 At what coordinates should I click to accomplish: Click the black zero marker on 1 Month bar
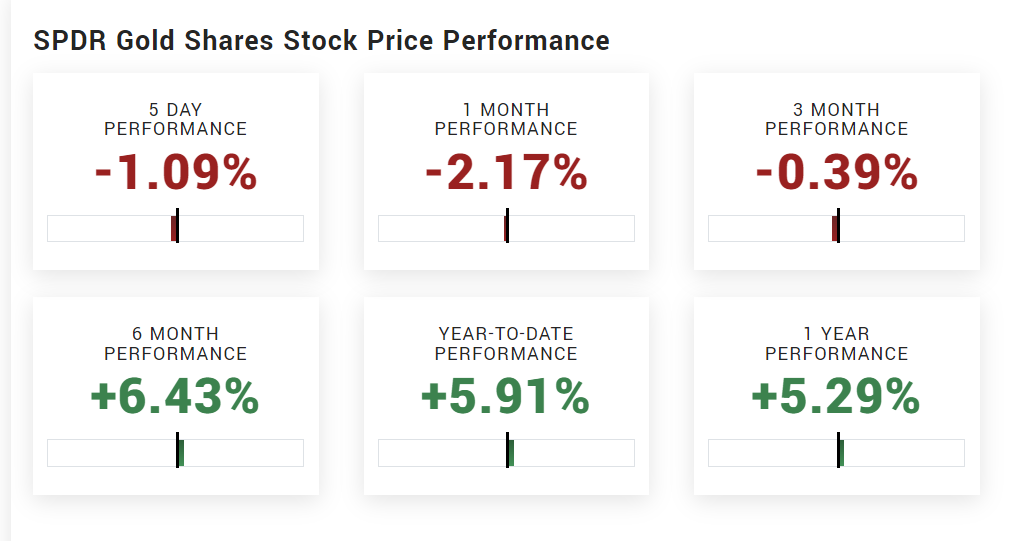pyautogui.click(x=507, y=226)
